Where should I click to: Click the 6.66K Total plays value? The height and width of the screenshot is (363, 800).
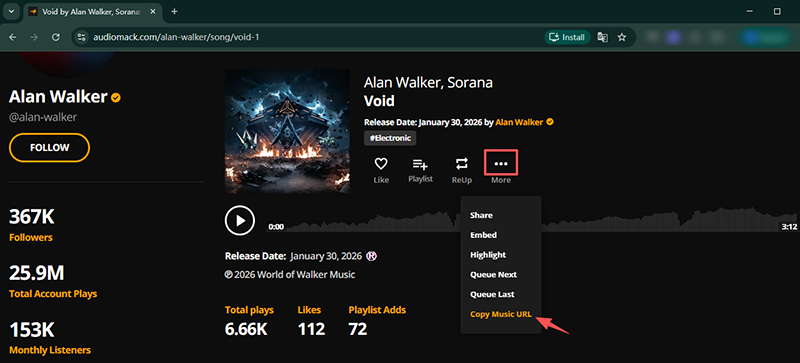coord(246,329)
